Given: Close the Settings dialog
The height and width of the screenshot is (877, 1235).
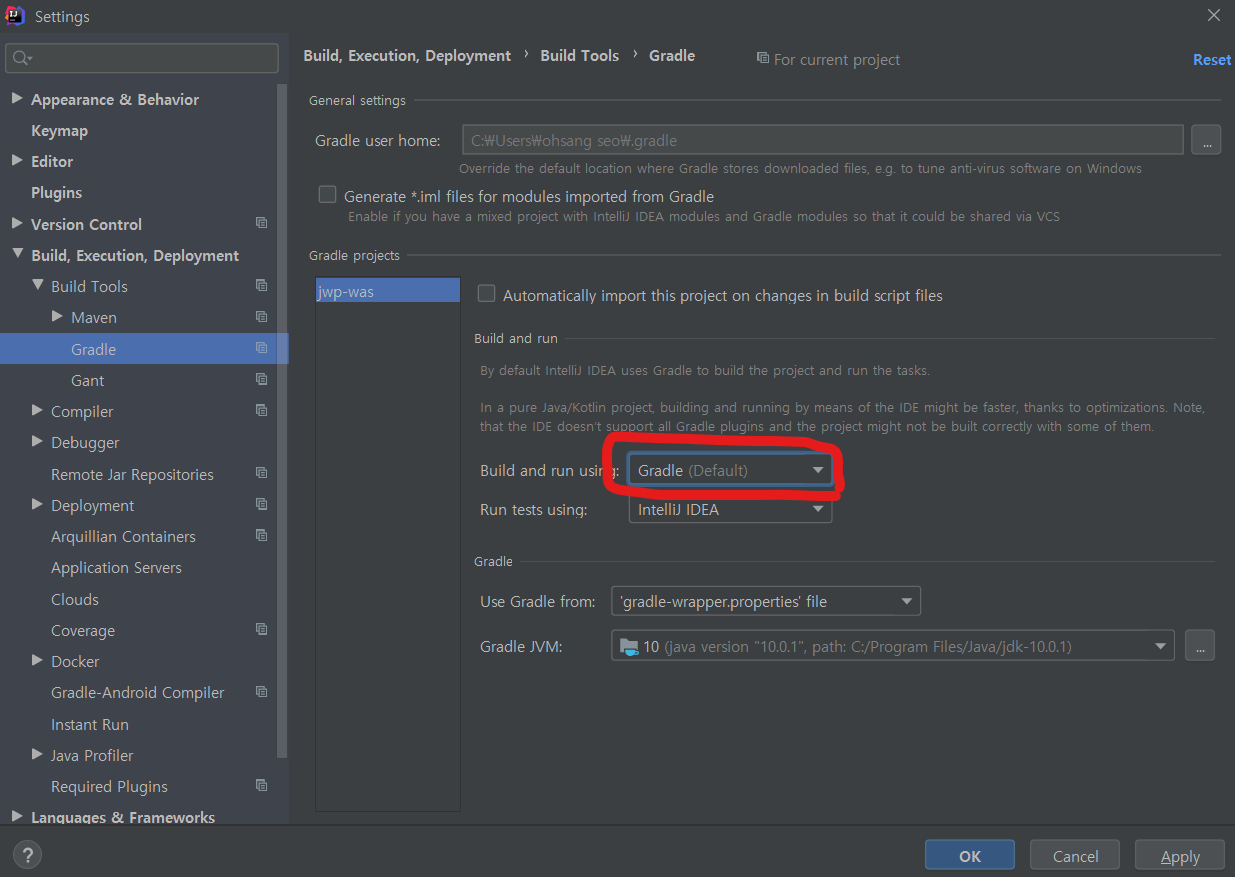Looking at the screenshot, I should click(1213, 15).
